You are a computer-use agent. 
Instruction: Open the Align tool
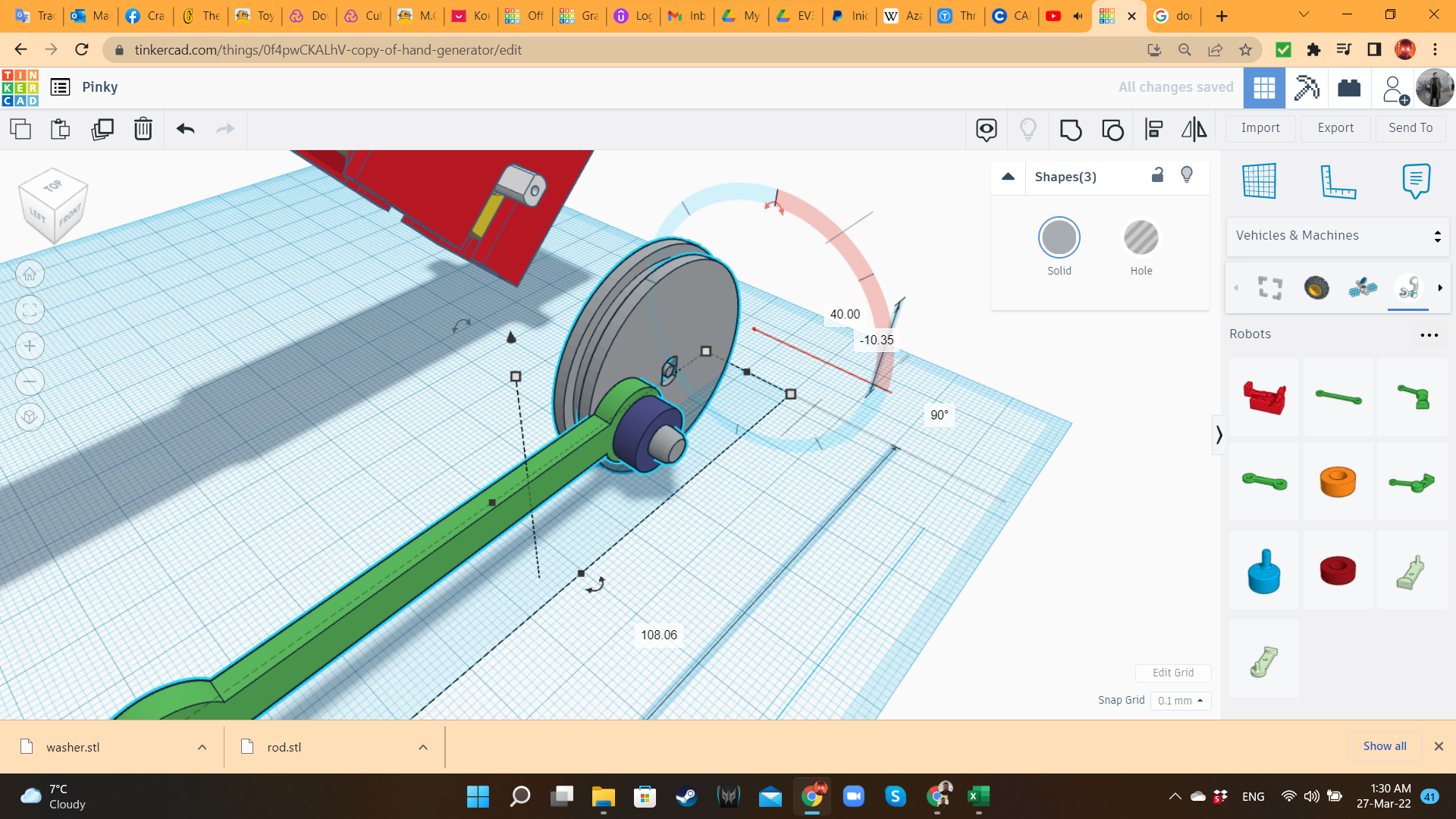[x=1153, y=130]
